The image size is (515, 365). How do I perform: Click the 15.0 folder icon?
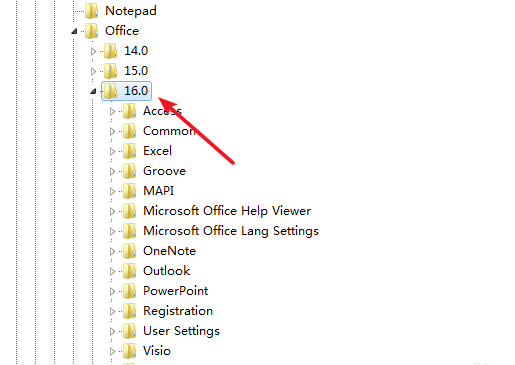110,71
